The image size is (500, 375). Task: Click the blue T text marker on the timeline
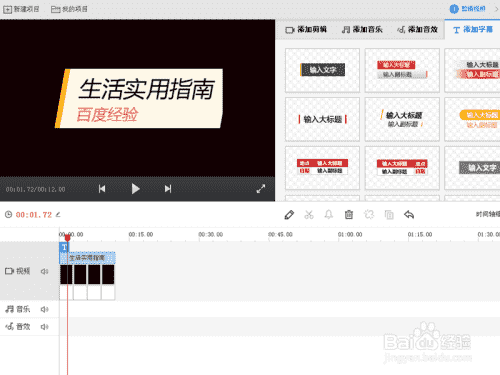(64, 247)
